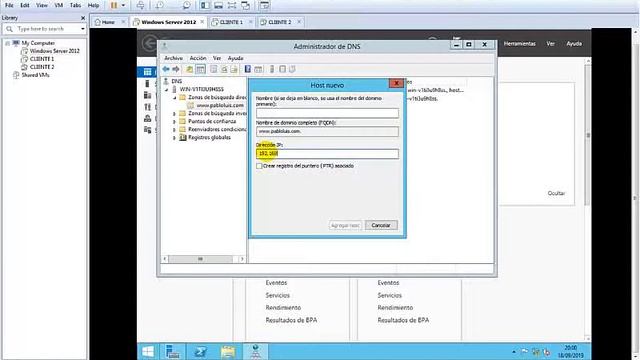This screenshot has width=640, height=360.
Task: Select the Server Manager dashboard sidebar icon
Action: 147,72
